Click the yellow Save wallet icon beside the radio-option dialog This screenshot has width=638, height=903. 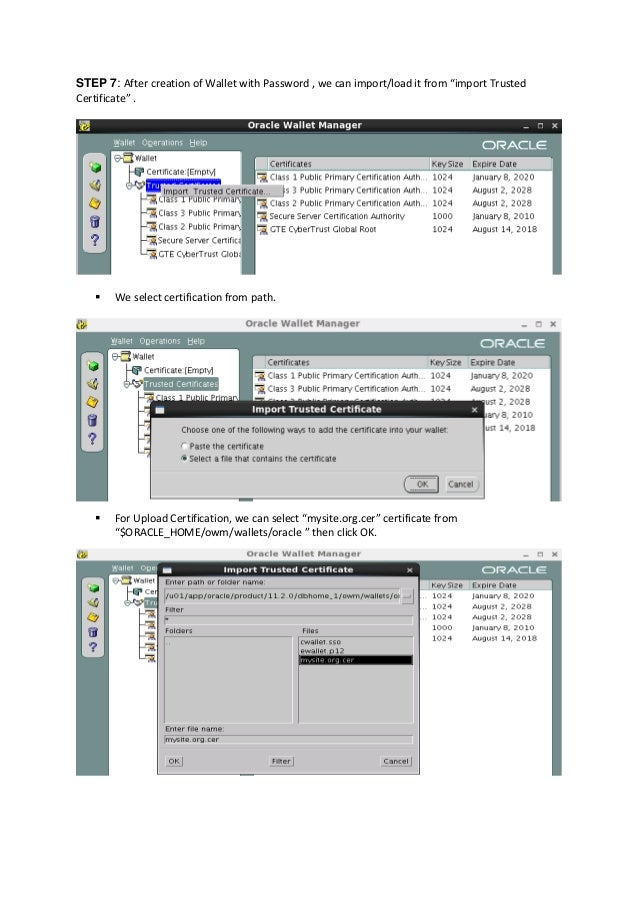click(93, 401)
